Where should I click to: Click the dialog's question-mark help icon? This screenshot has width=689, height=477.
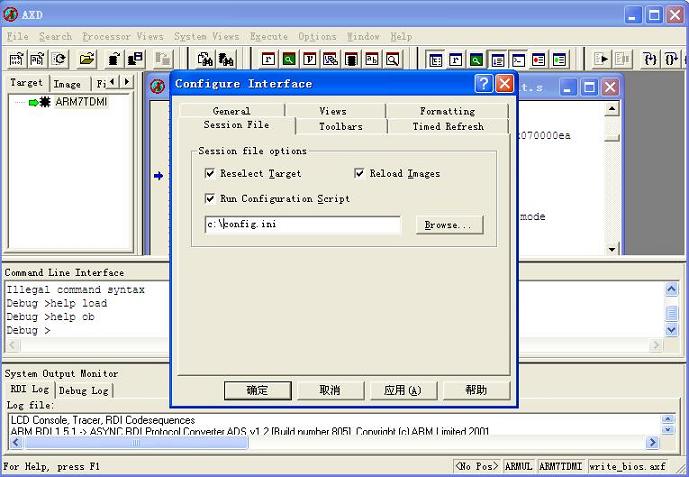484,83
